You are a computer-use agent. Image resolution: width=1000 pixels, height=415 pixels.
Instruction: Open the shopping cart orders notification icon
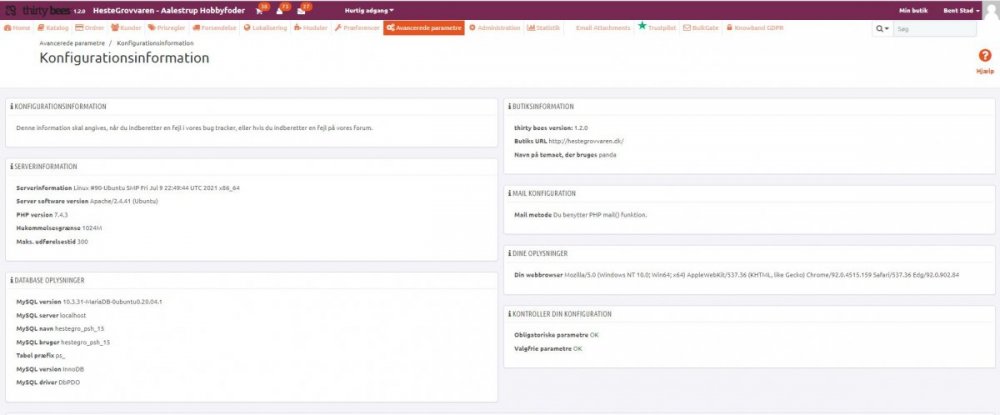pos(260,10)
